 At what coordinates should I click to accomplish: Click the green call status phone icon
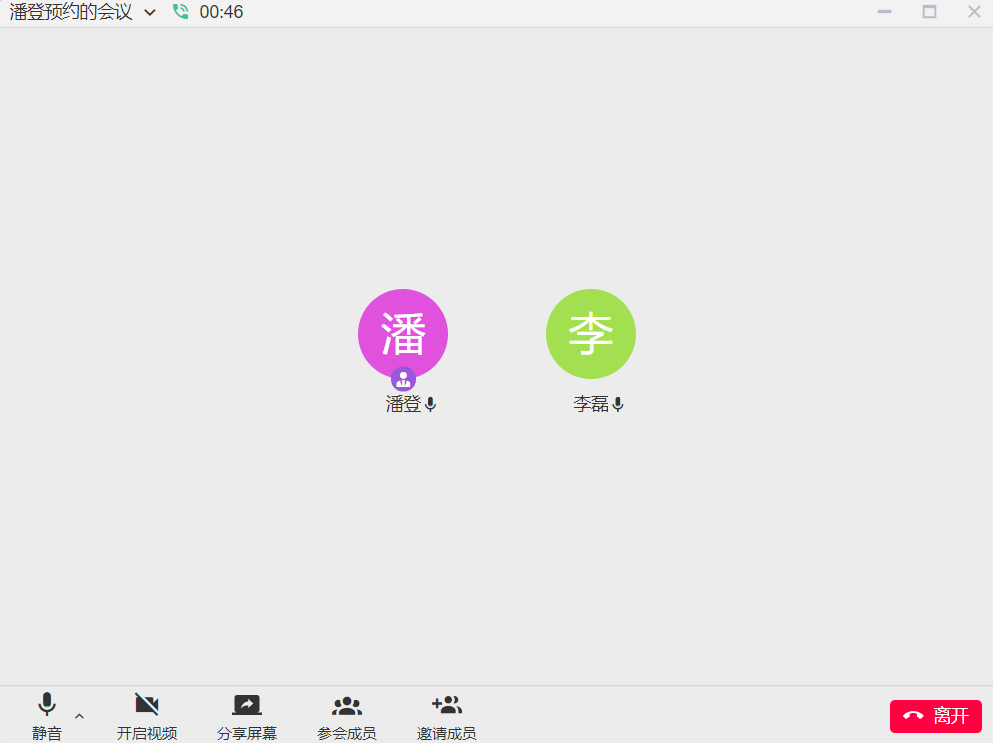coord(180,12)
